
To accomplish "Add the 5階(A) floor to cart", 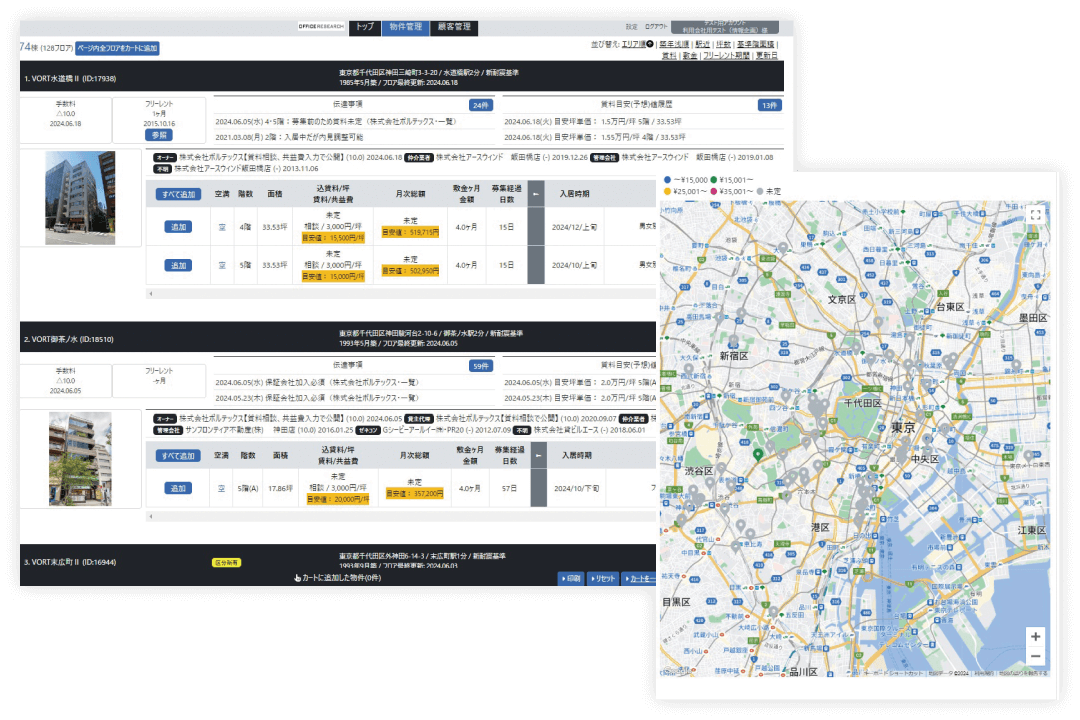I will (x=178, y=488).
